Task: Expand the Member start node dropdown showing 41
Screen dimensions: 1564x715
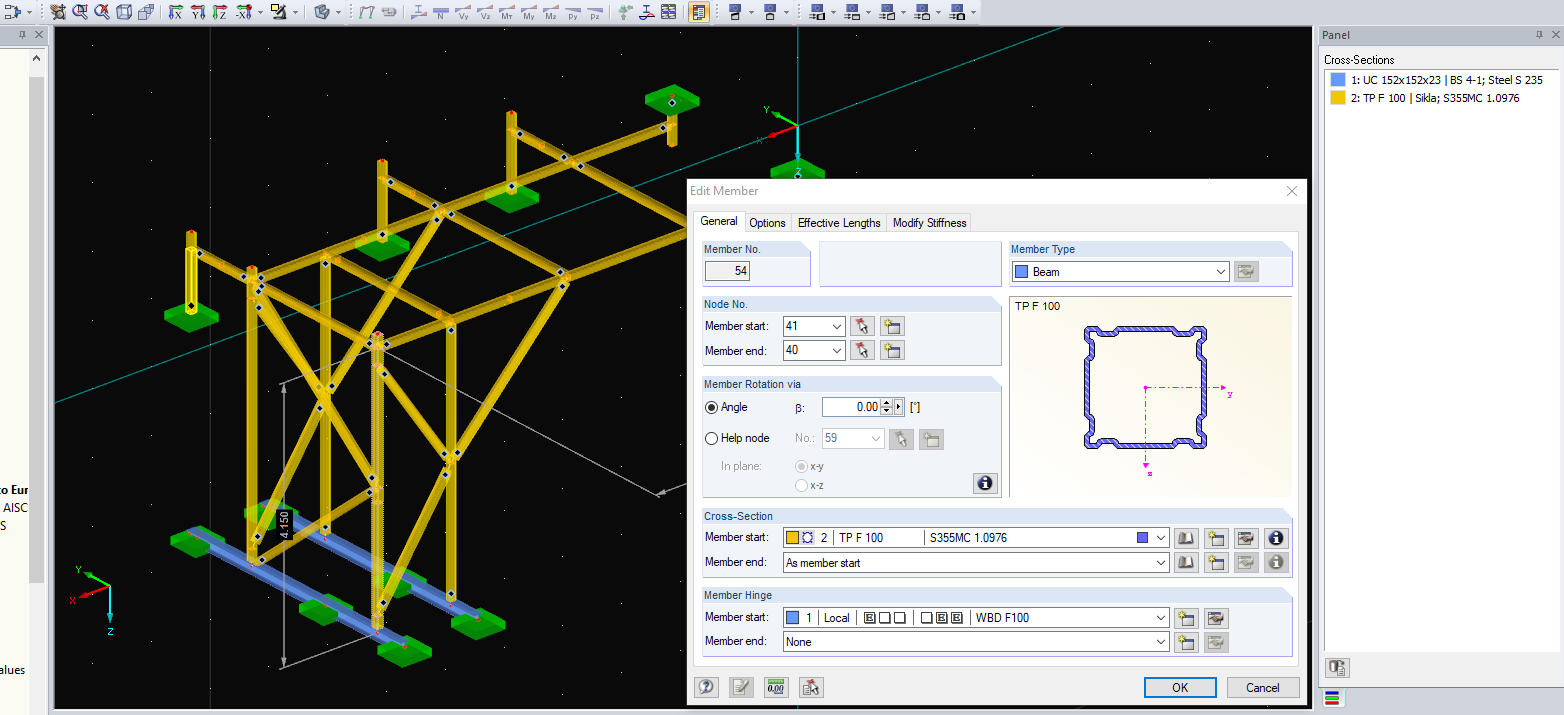Action: click(x=839, y=325)
